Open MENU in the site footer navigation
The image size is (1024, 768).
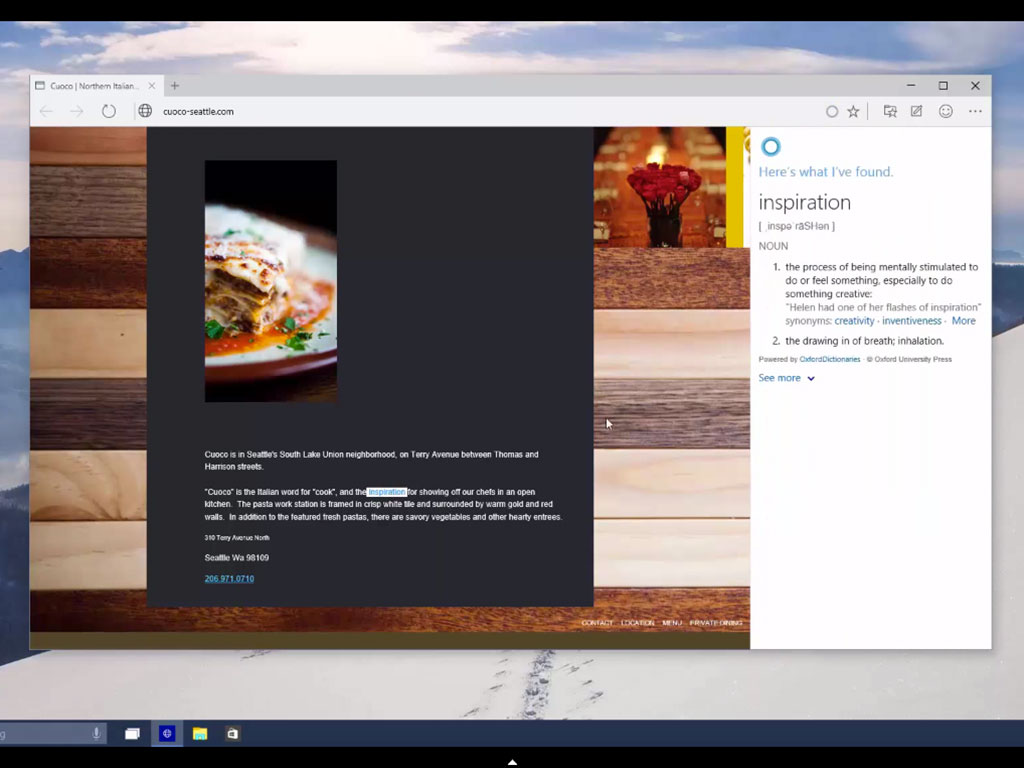tap(672, 623)
